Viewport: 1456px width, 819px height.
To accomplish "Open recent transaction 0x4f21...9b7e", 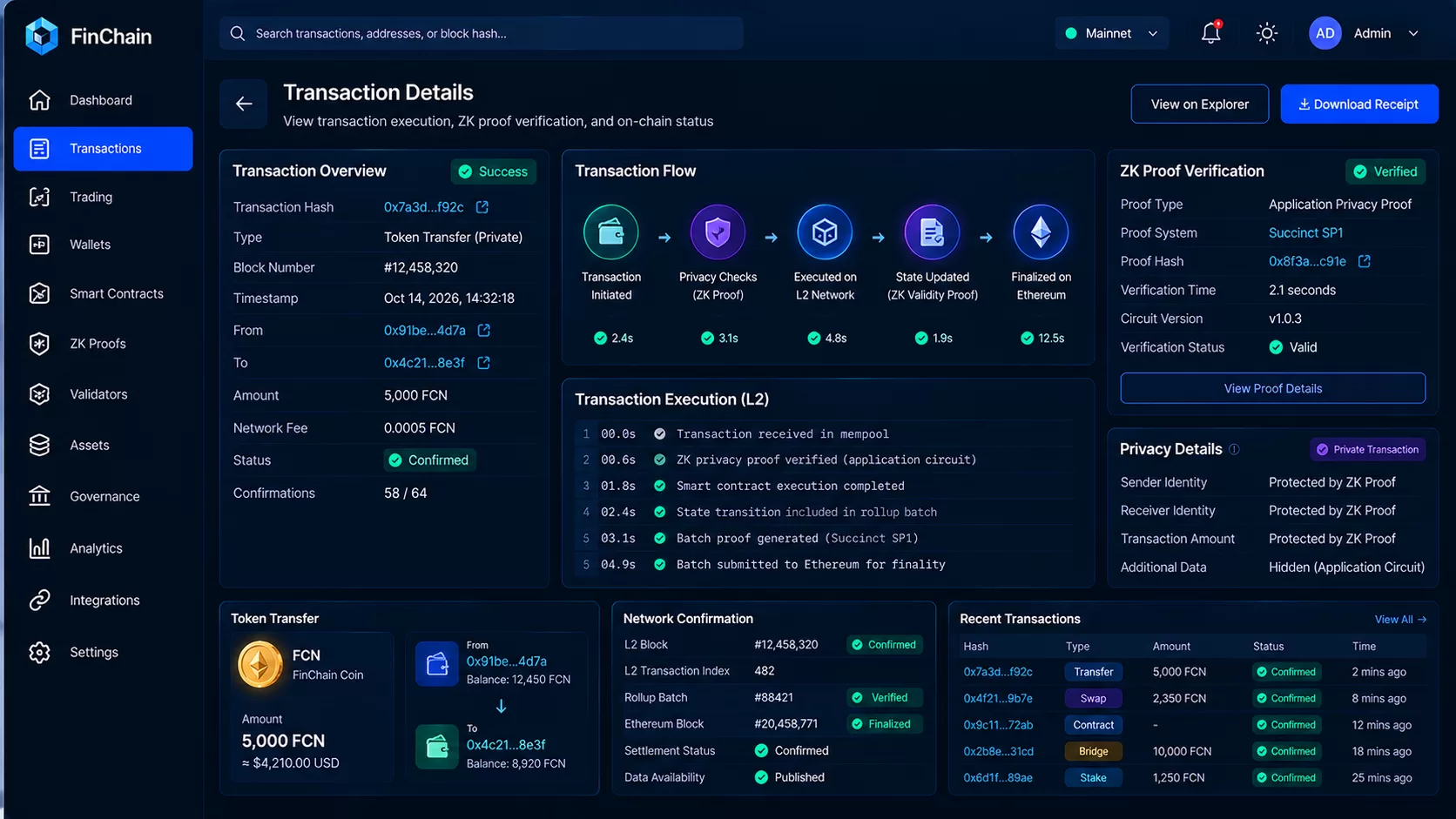I will (998, 698).
